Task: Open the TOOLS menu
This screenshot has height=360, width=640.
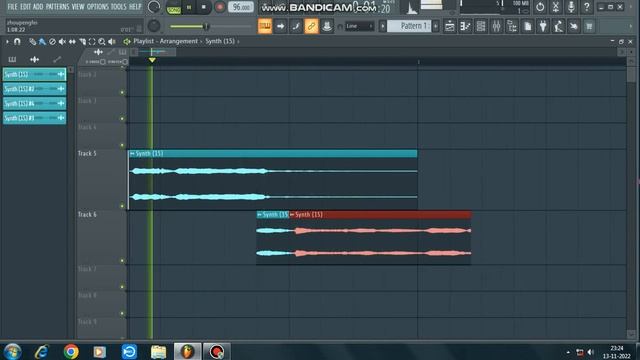Action: pyautogui.click(x=119, y=7)
